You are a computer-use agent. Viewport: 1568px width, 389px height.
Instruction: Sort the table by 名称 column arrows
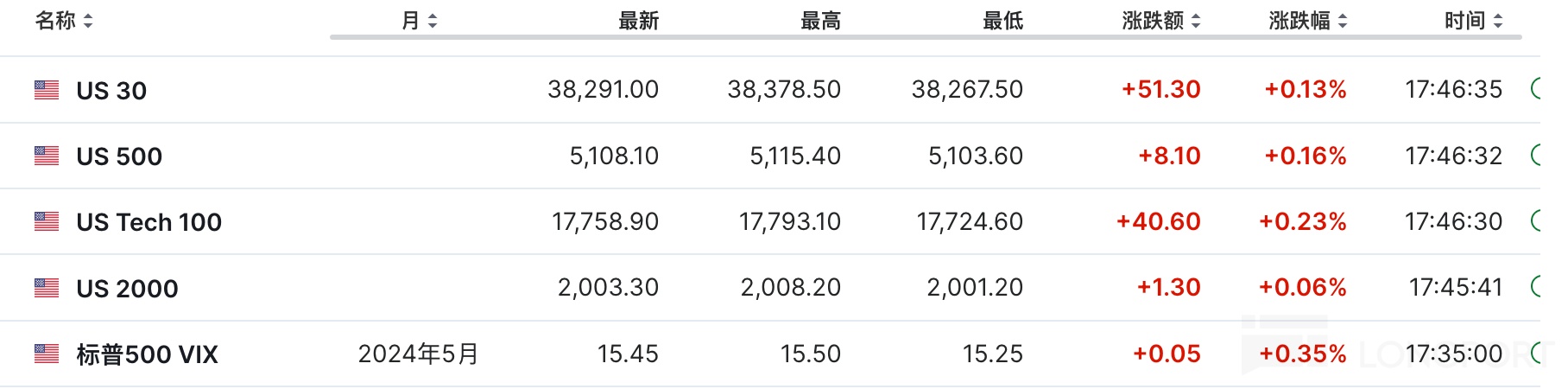[x=88, y=21]
